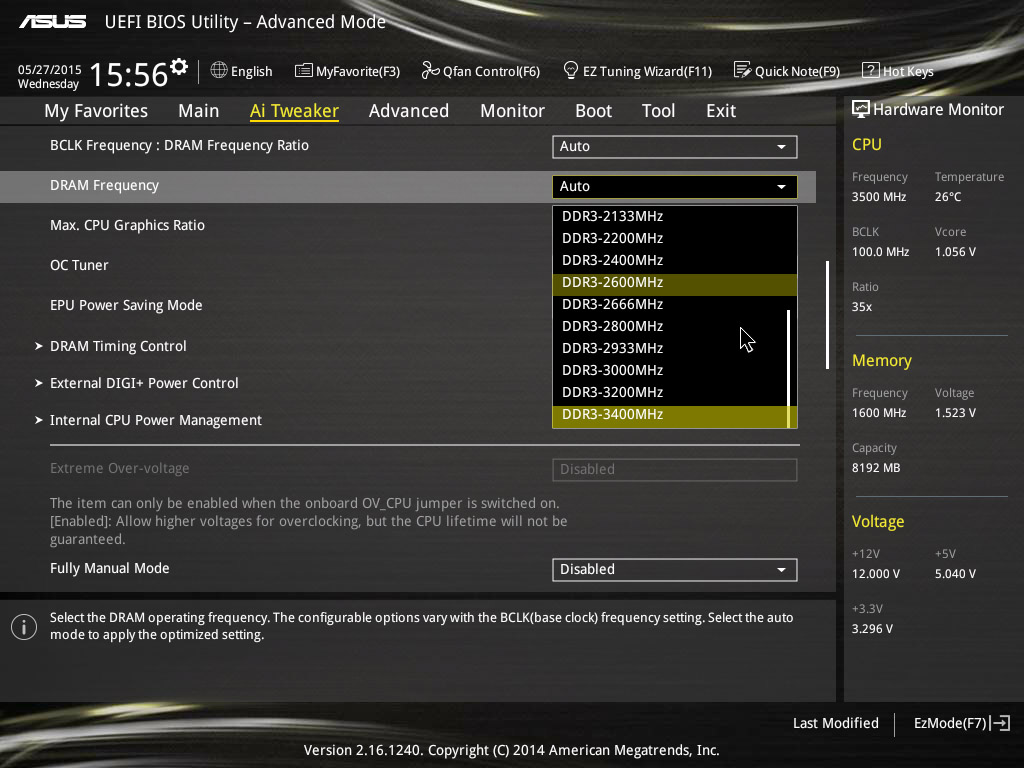This screenshot has height=768, width=1024.
Task: Click the CPU frequency 3500 MHz value
Action: coord(878,197)
